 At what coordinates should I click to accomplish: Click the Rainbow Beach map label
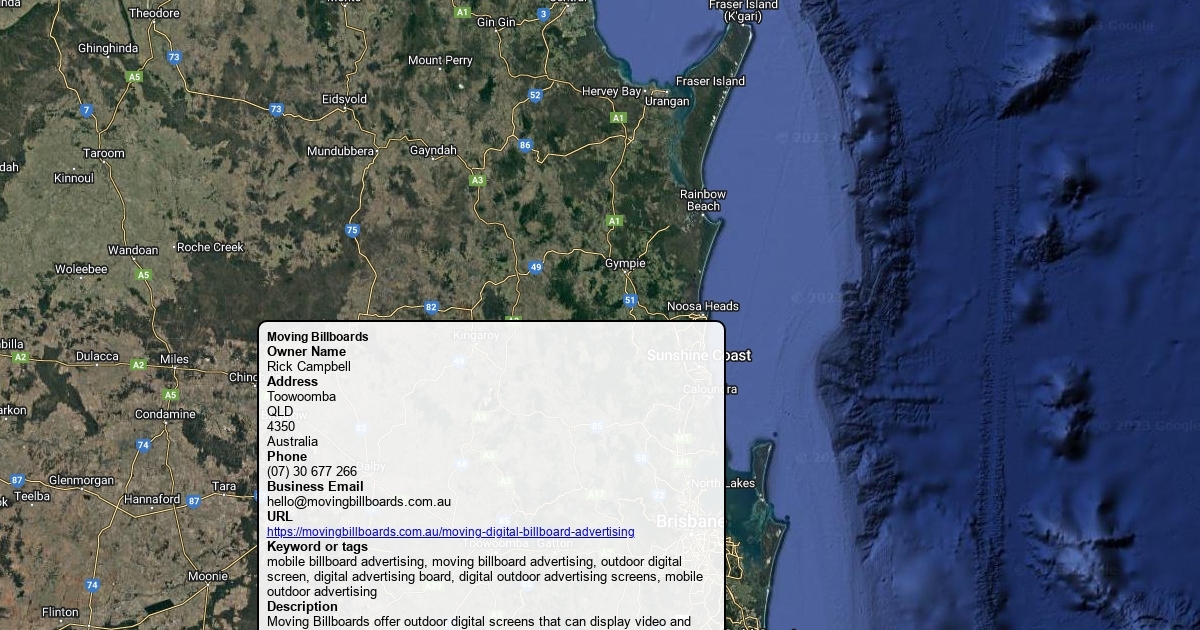click(x=703, y=200)
